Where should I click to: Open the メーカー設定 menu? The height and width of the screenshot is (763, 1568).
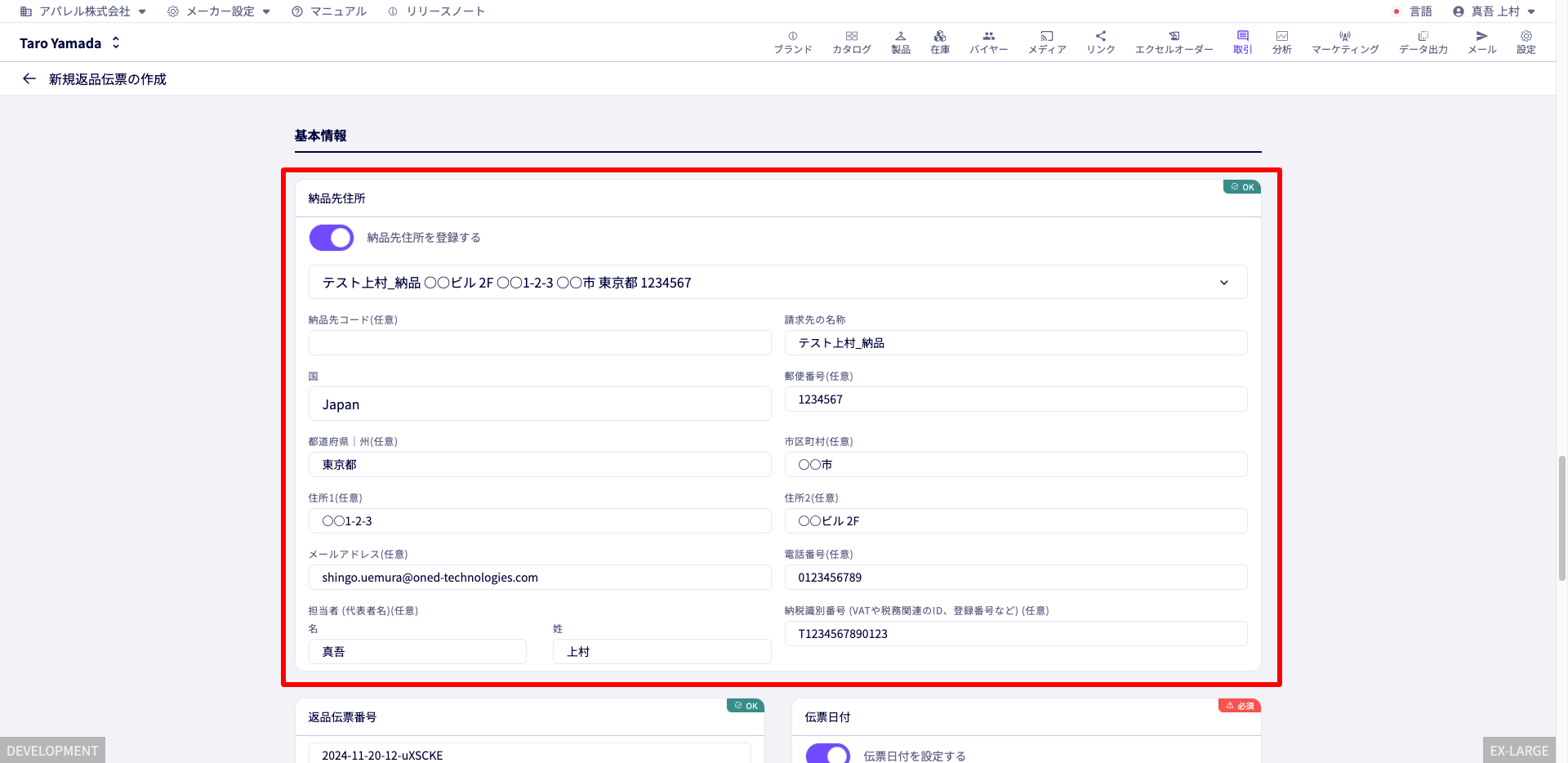(219, 11)
